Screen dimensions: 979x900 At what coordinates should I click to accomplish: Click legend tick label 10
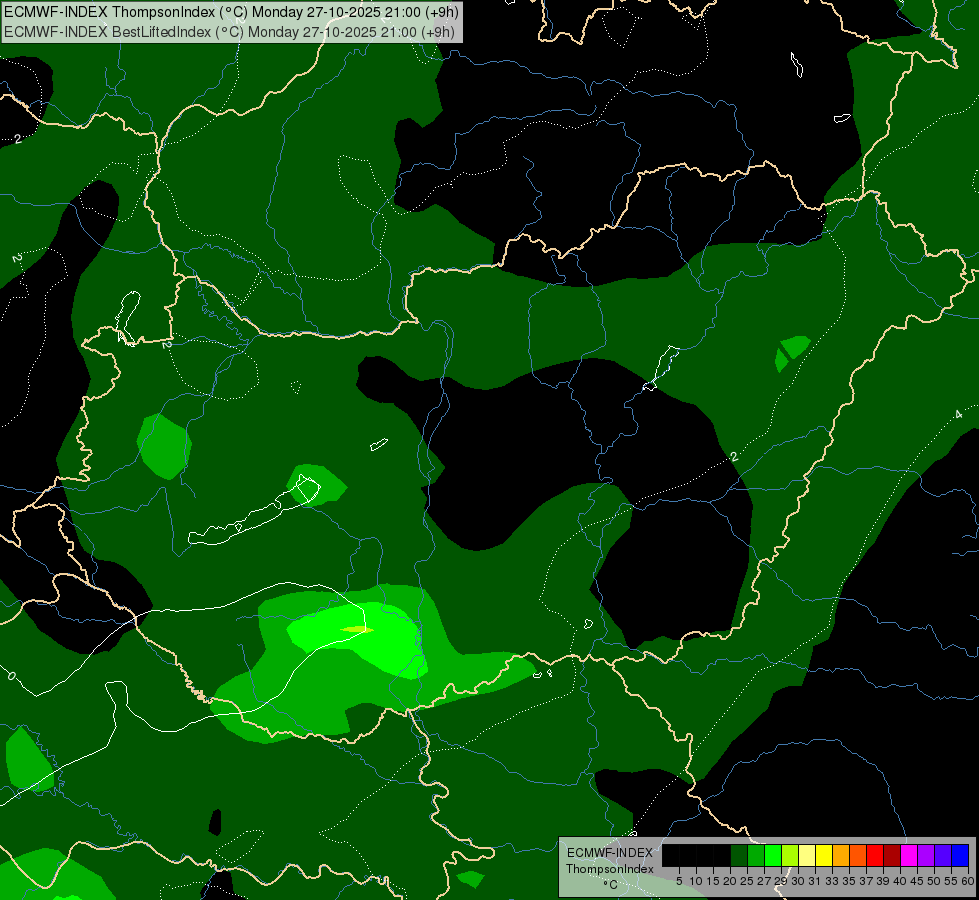click(x=696, y=881)
